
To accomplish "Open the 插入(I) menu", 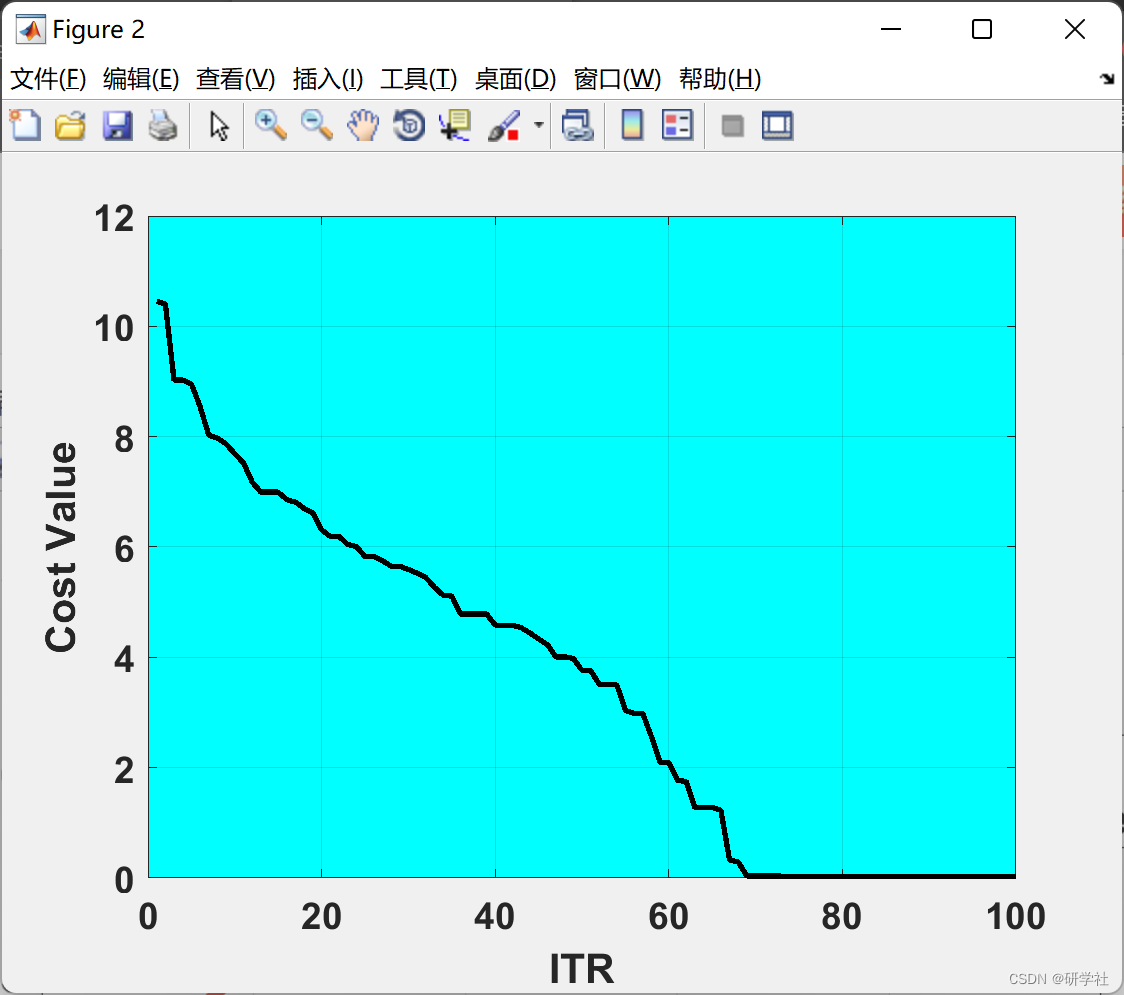I will tap(328, 79).
